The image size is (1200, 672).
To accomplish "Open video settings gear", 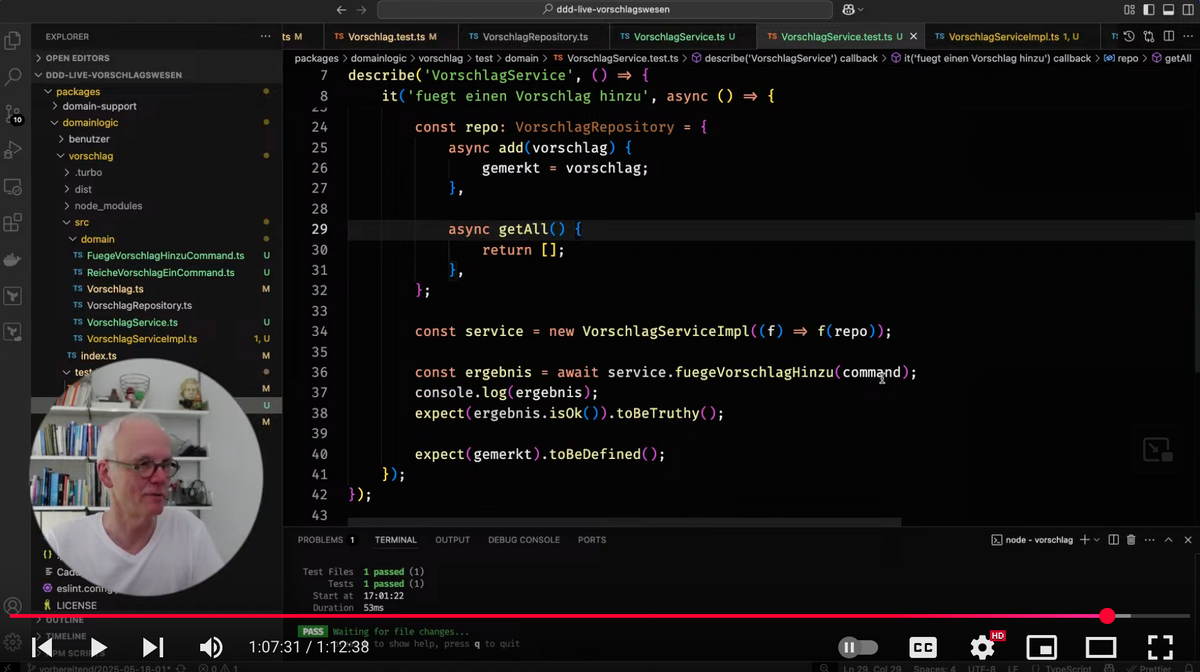I will tap(983, 647).
